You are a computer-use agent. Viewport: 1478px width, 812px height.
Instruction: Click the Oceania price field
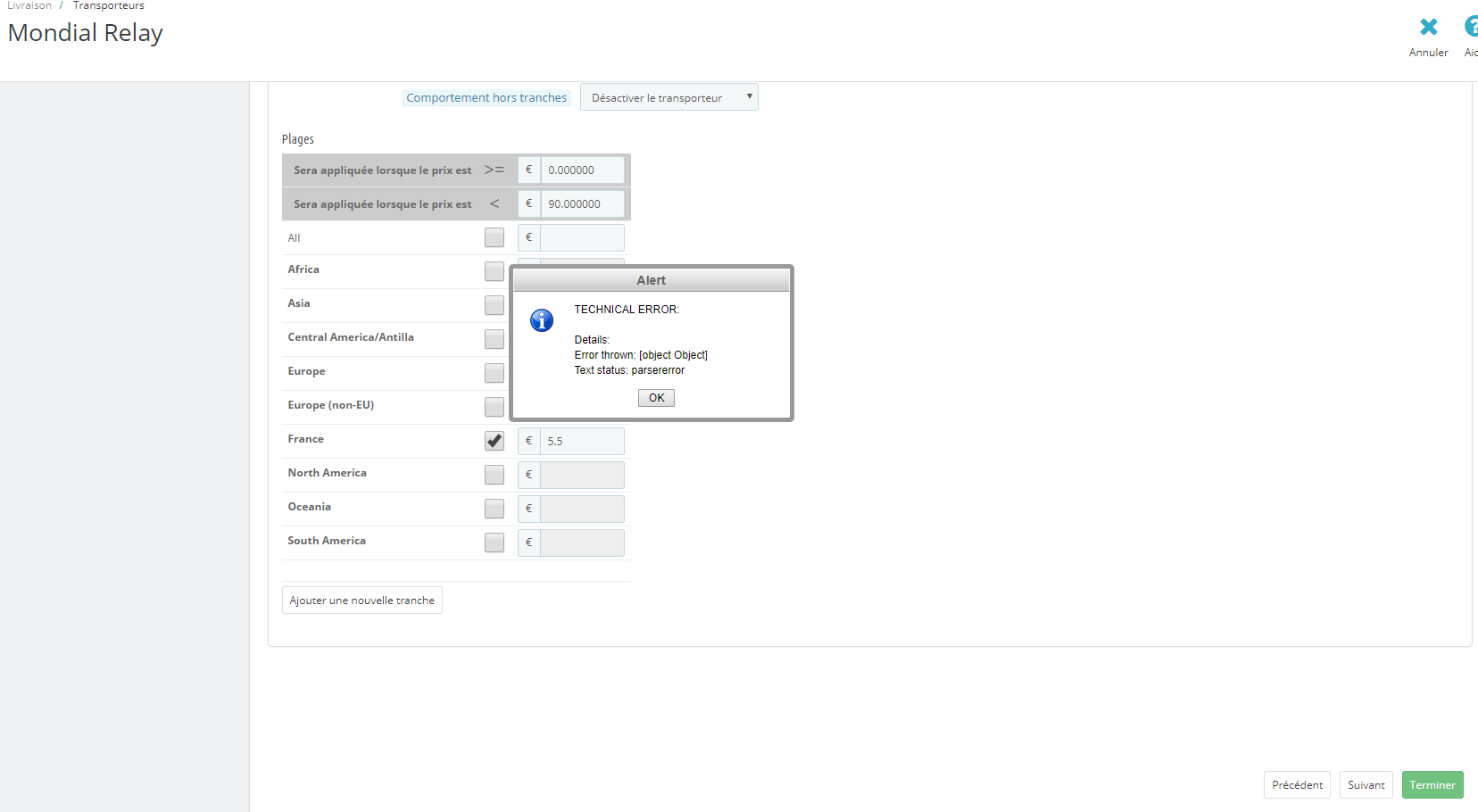pyautogui.click(x=582, y=510)
